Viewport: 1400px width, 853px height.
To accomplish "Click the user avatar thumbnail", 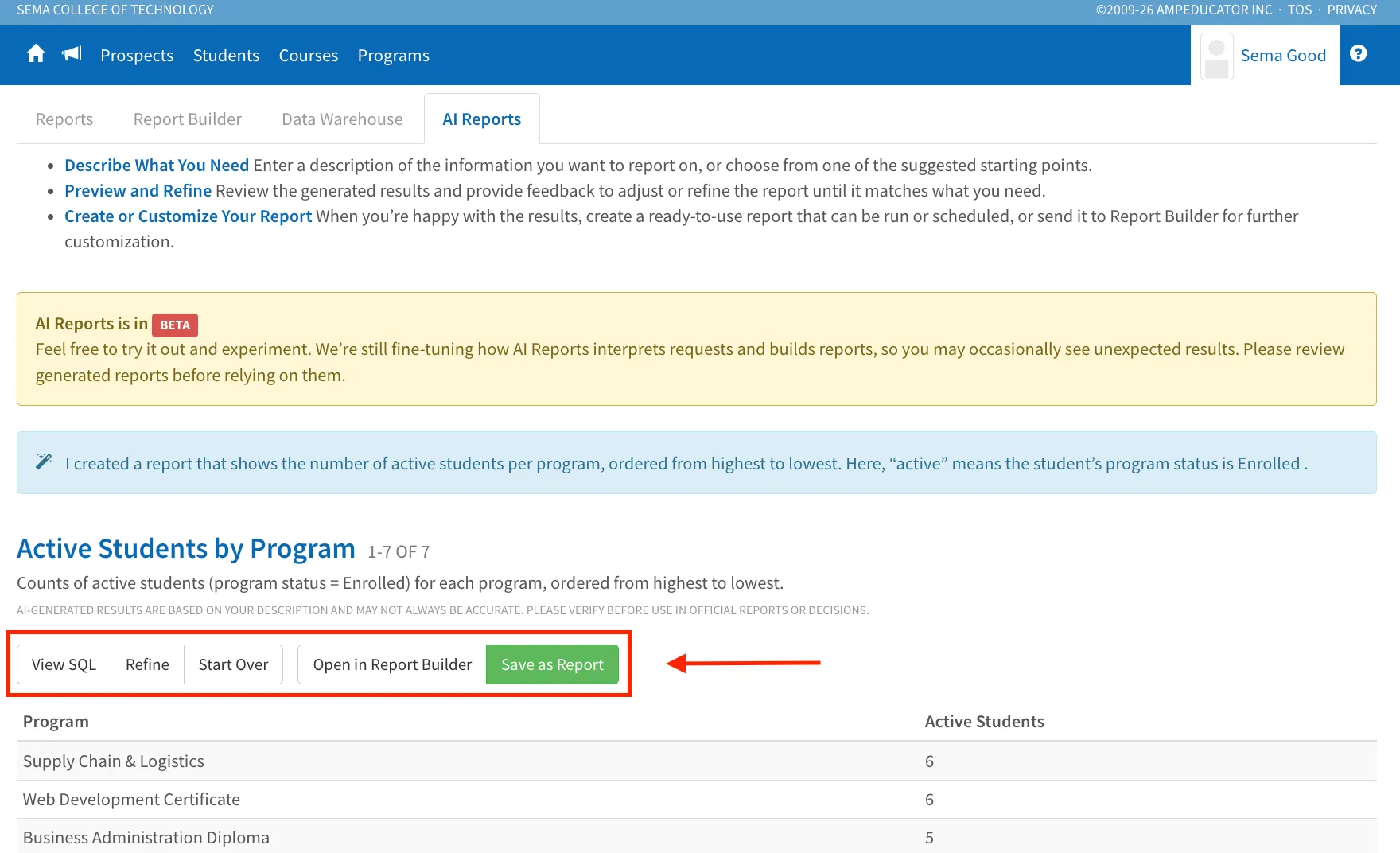I will (1216, 56).
